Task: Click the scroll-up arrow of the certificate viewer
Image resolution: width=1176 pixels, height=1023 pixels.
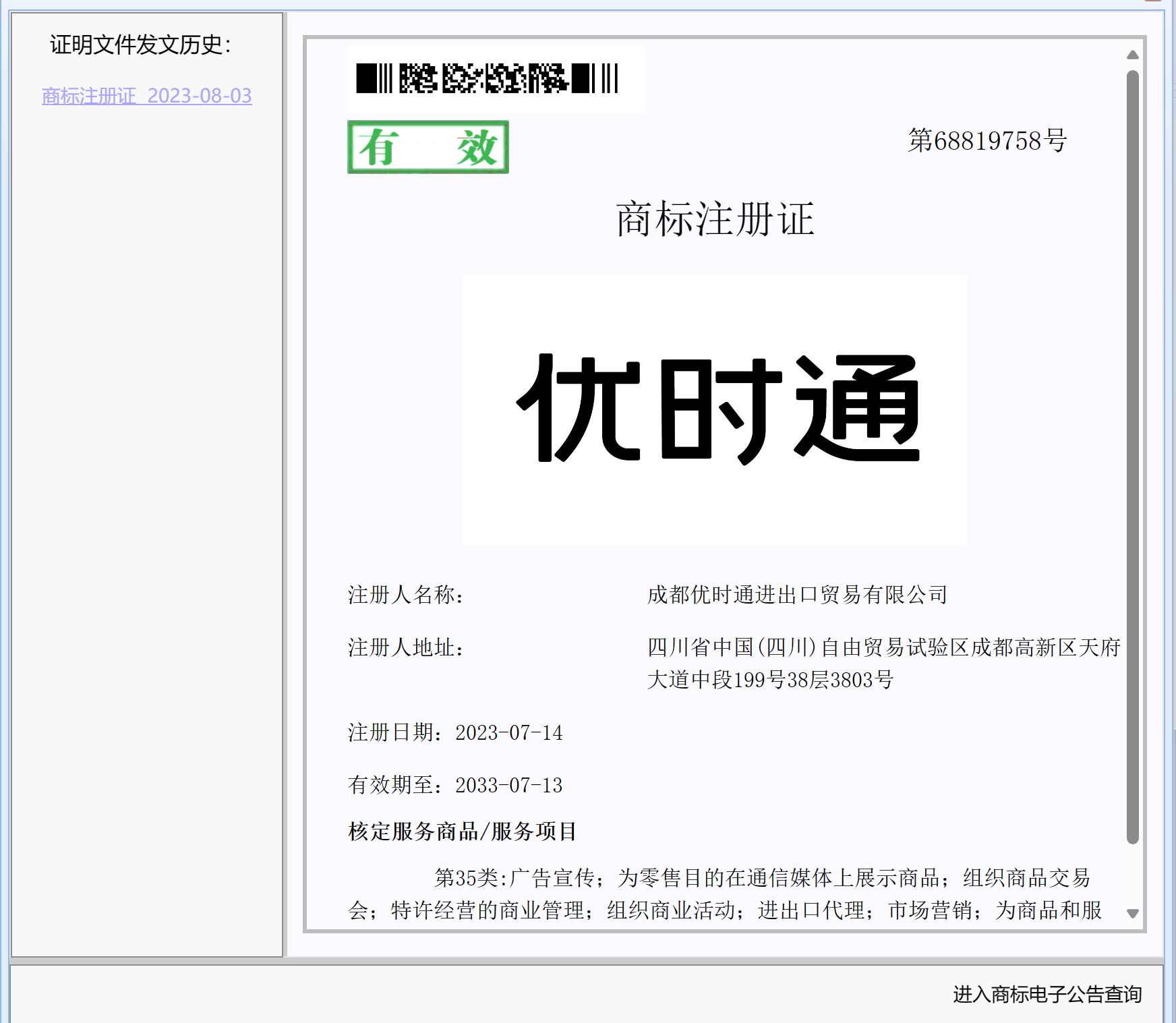Action: click(1133, 55)
